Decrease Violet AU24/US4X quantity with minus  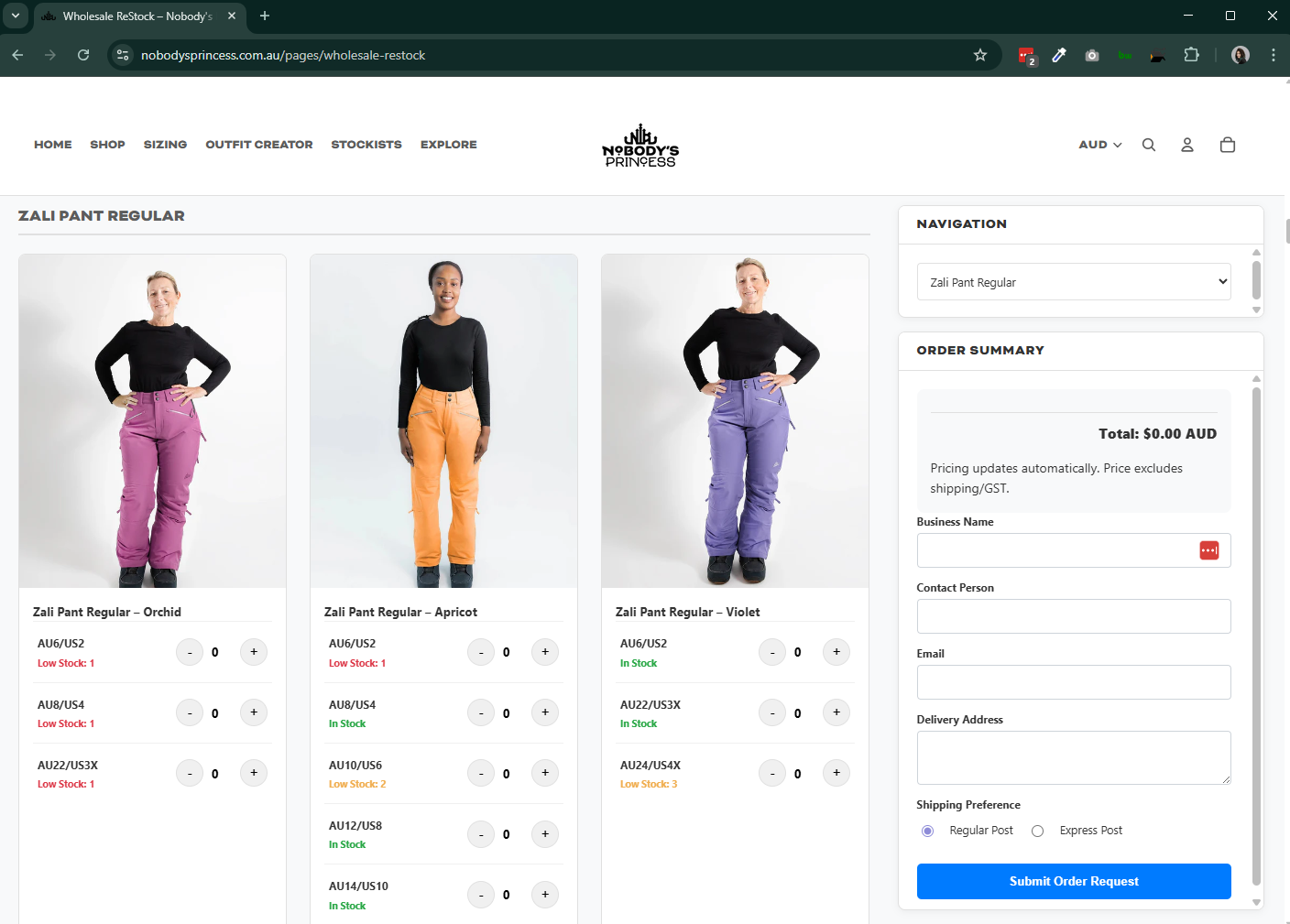click(772, 774)
